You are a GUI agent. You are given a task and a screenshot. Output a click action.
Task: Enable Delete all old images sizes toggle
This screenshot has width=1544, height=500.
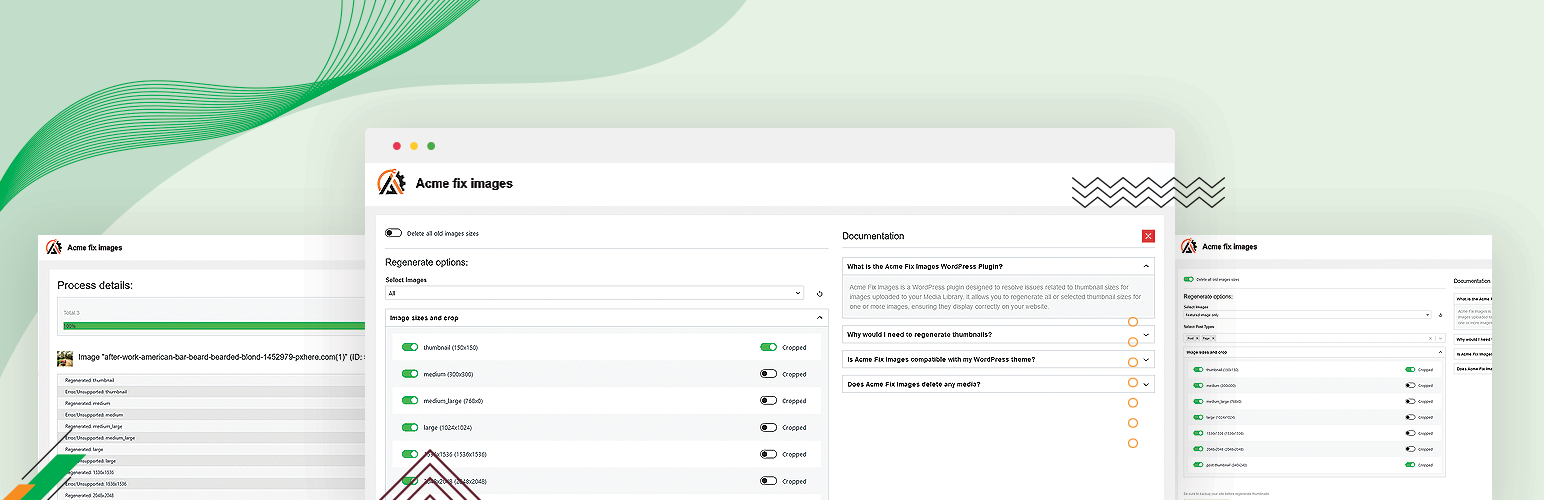tap(394, 233)
